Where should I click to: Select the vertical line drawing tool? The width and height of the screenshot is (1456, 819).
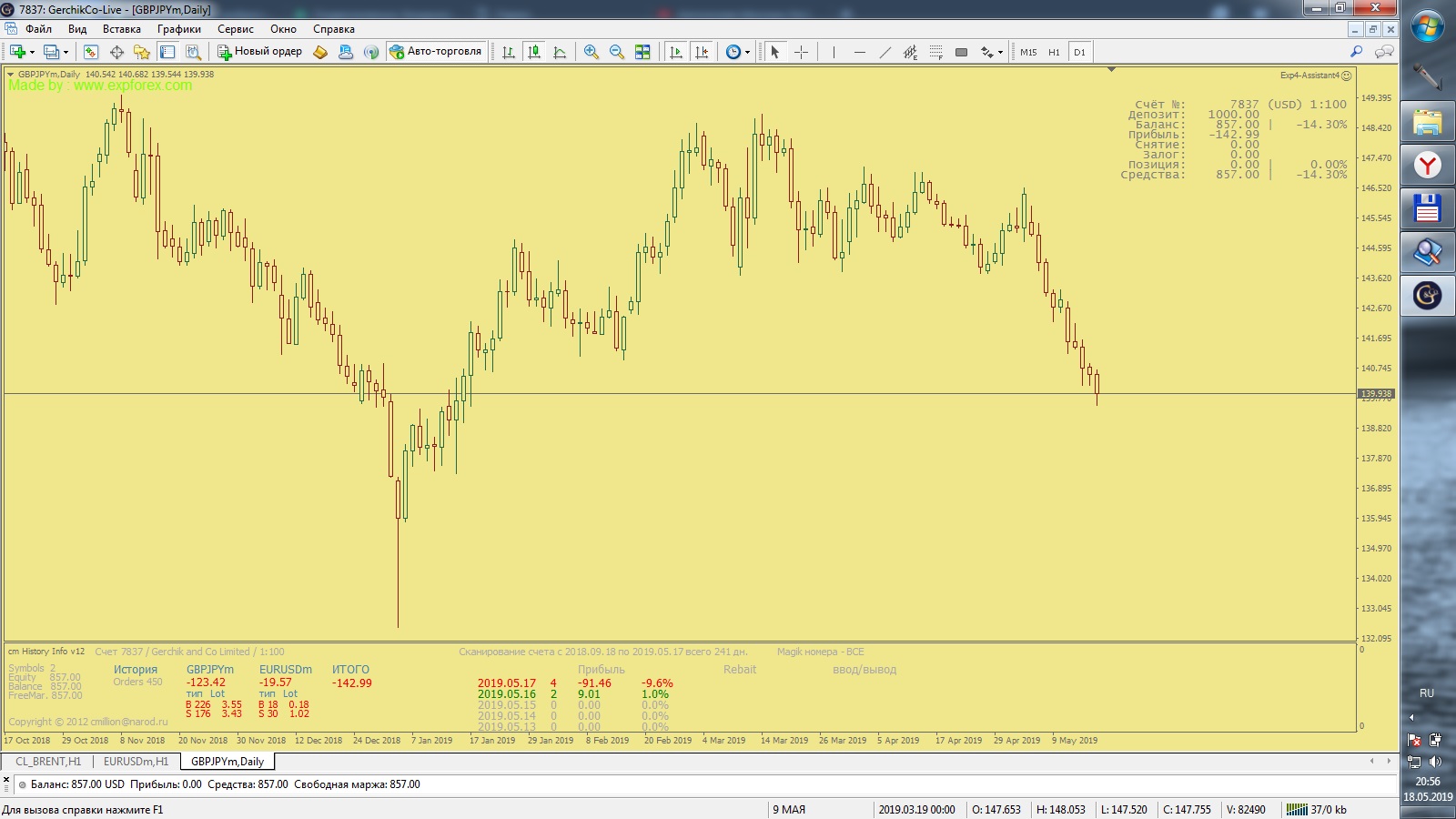pyautogui.click(x=834, y=52)
